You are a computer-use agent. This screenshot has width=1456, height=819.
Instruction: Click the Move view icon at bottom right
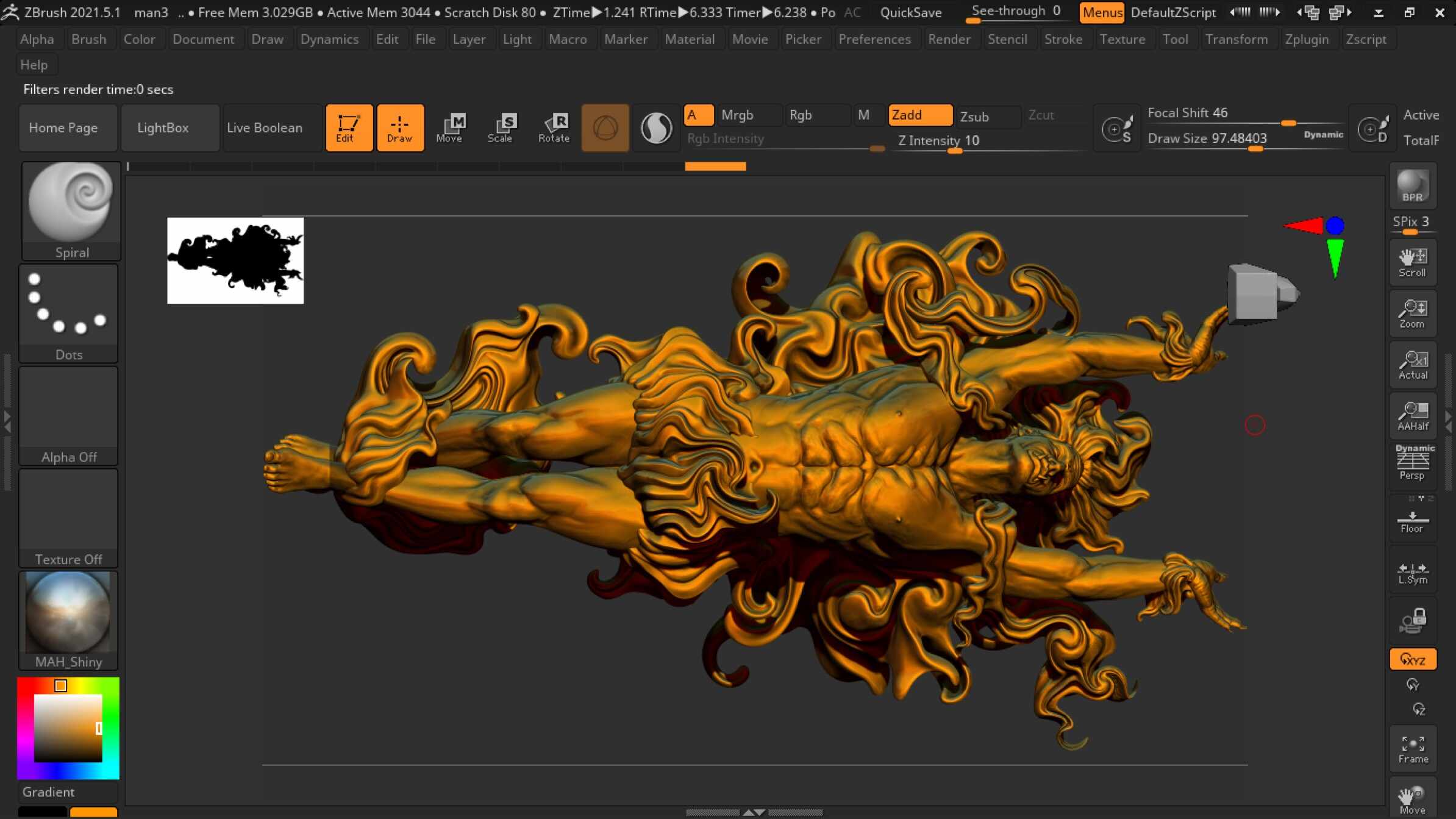pyautogui.click(x=1413, y=799)
